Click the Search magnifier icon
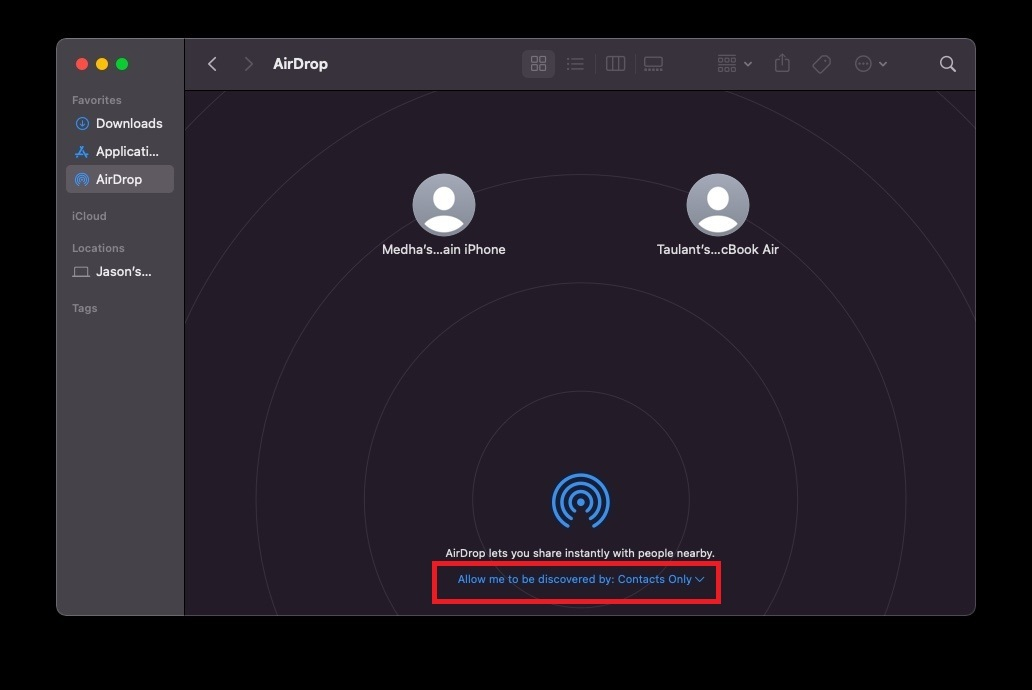This screenshot has width=1032, height=690. [x=948, y=64]
